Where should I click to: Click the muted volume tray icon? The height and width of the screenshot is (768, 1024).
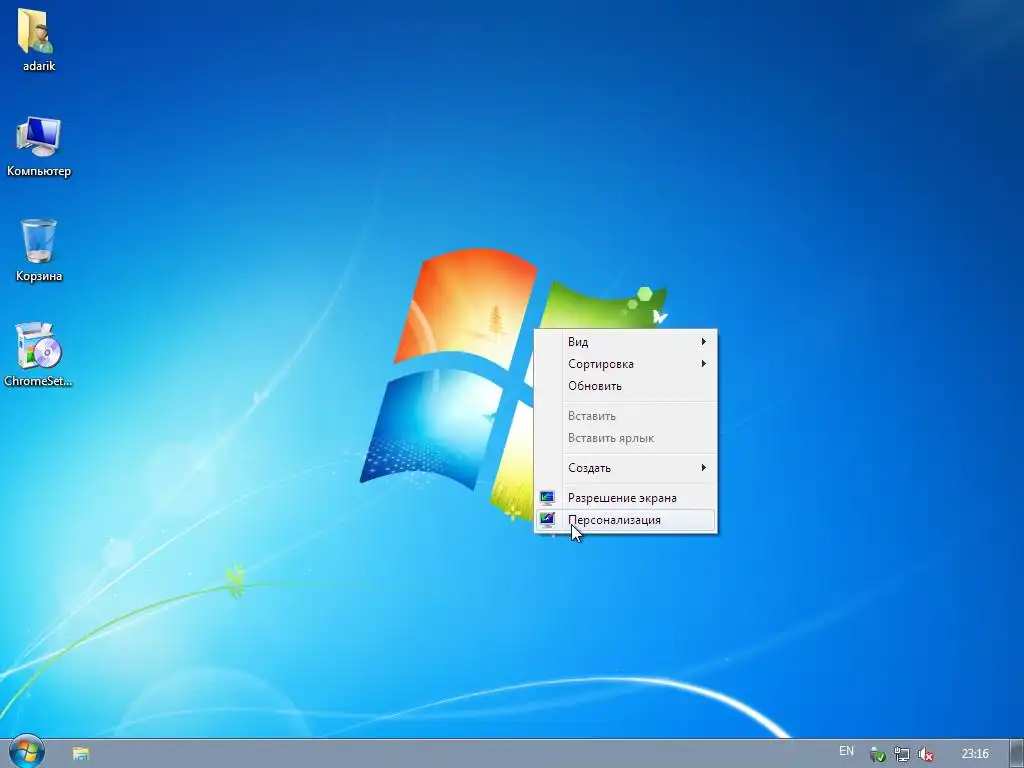click(925, 754)
